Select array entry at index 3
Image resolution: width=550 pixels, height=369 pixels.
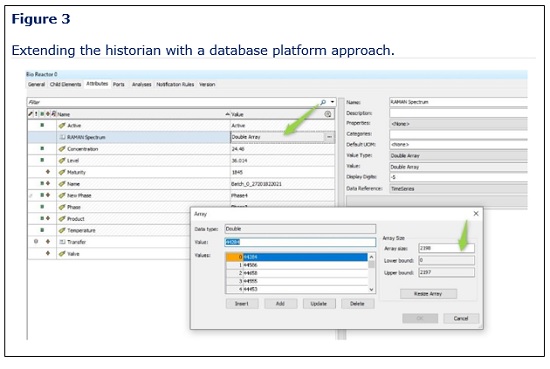[x=297, y=281]
